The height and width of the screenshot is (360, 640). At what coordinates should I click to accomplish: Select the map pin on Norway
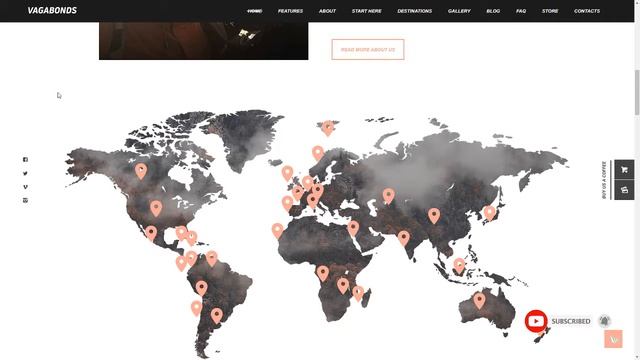click(318, 153)
